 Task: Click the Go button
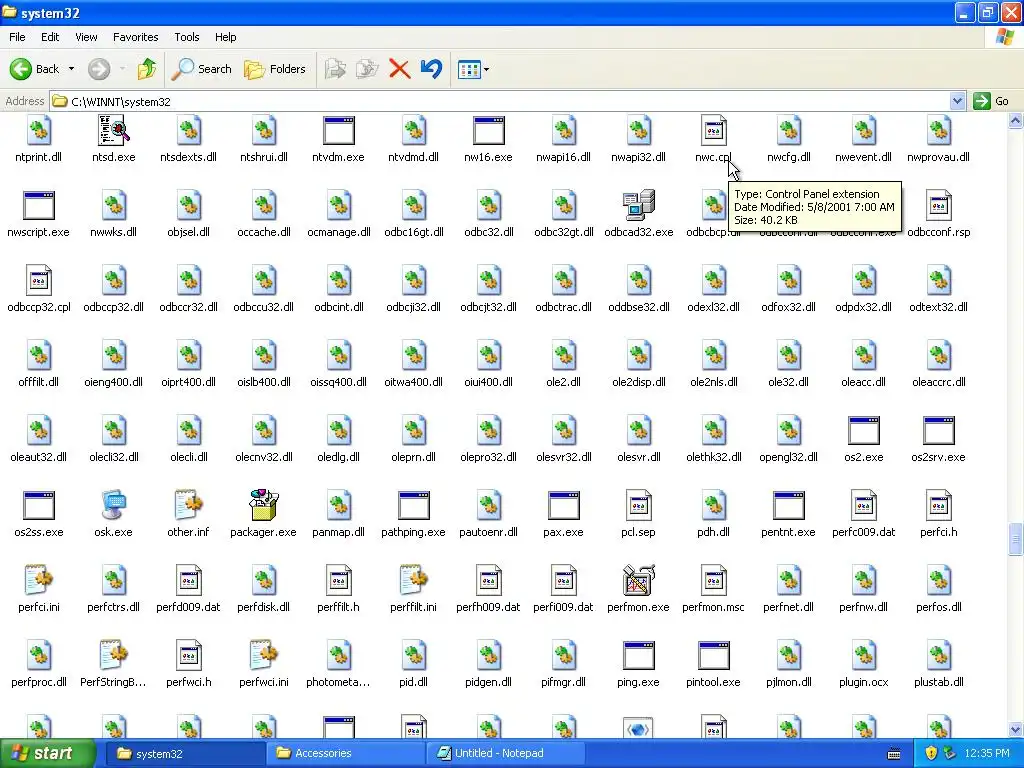tap(991, 101)
